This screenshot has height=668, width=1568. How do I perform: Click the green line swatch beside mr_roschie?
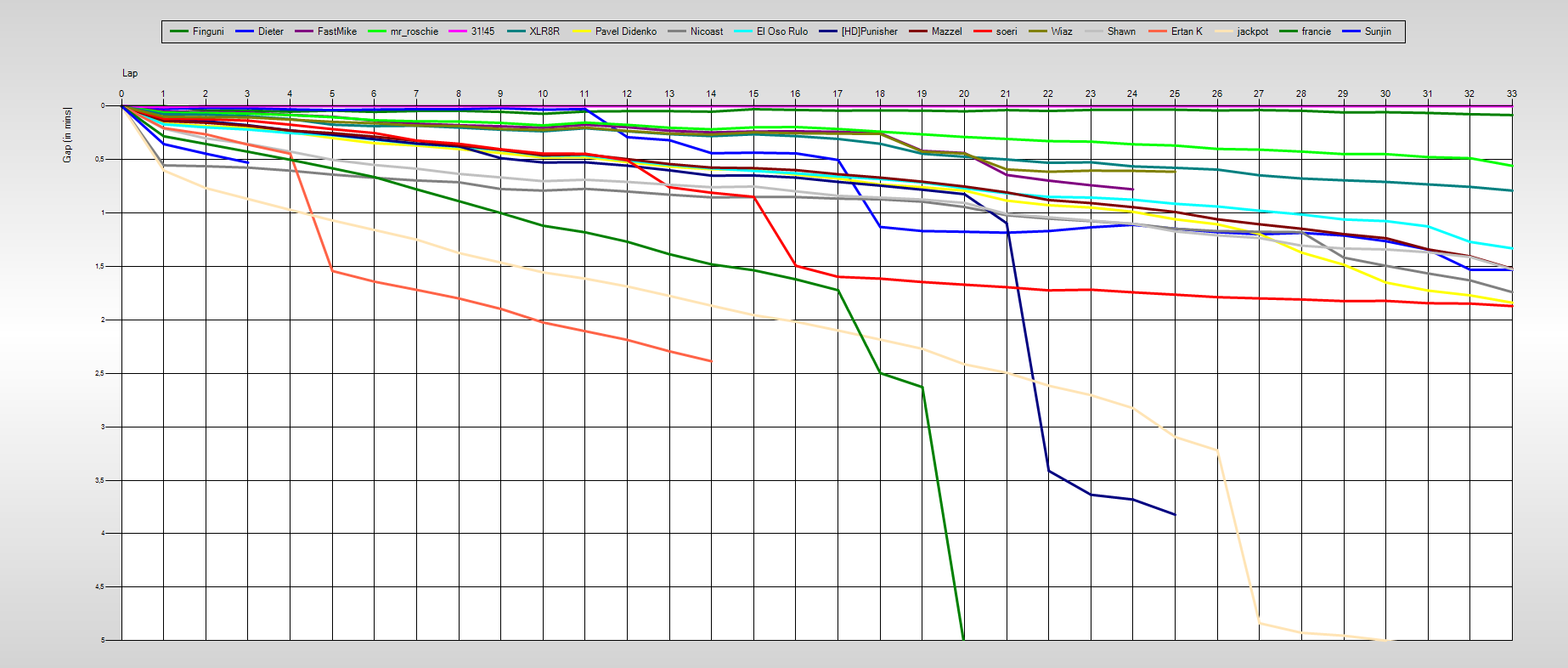(x=377, y=31)
